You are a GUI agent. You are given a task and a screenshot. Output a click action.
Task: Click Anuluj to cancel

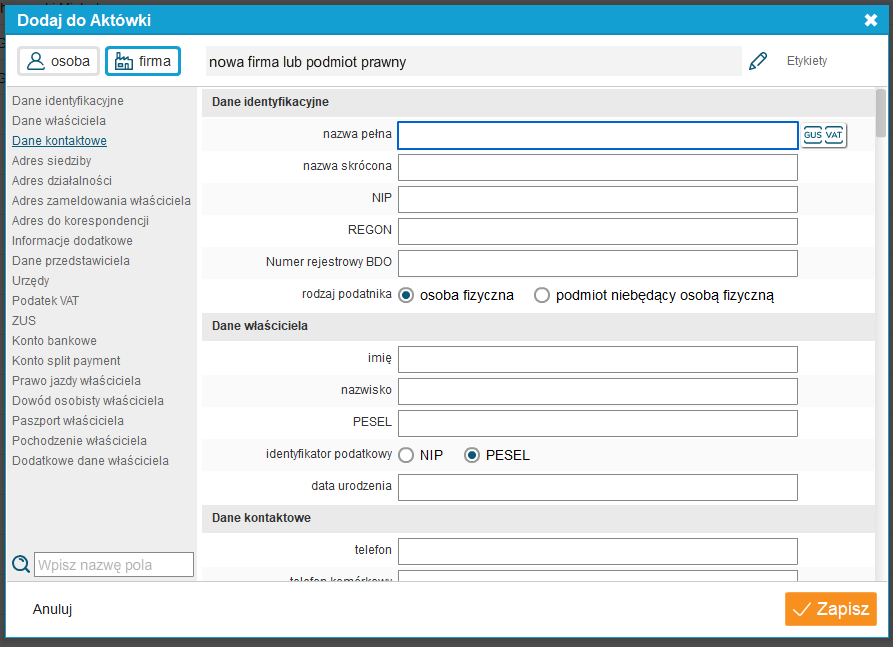52,609
